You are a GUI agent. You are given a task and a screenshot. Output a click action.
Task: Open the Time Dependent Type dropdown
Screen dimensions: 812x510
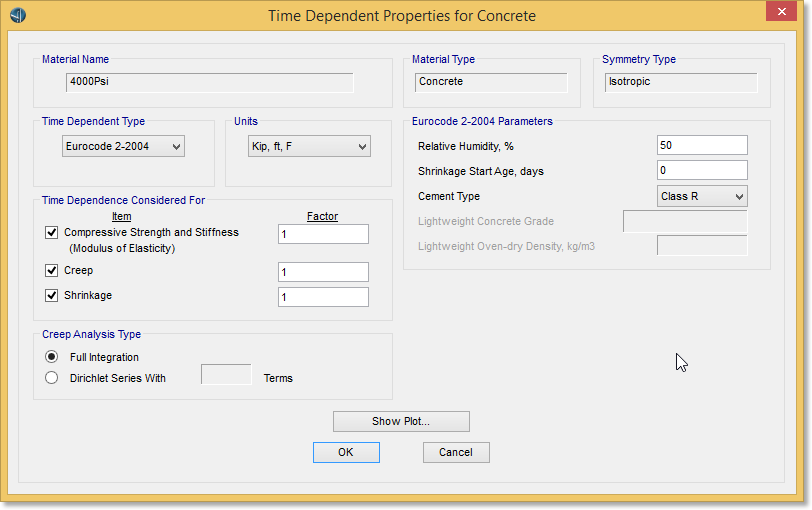point(124,147)
